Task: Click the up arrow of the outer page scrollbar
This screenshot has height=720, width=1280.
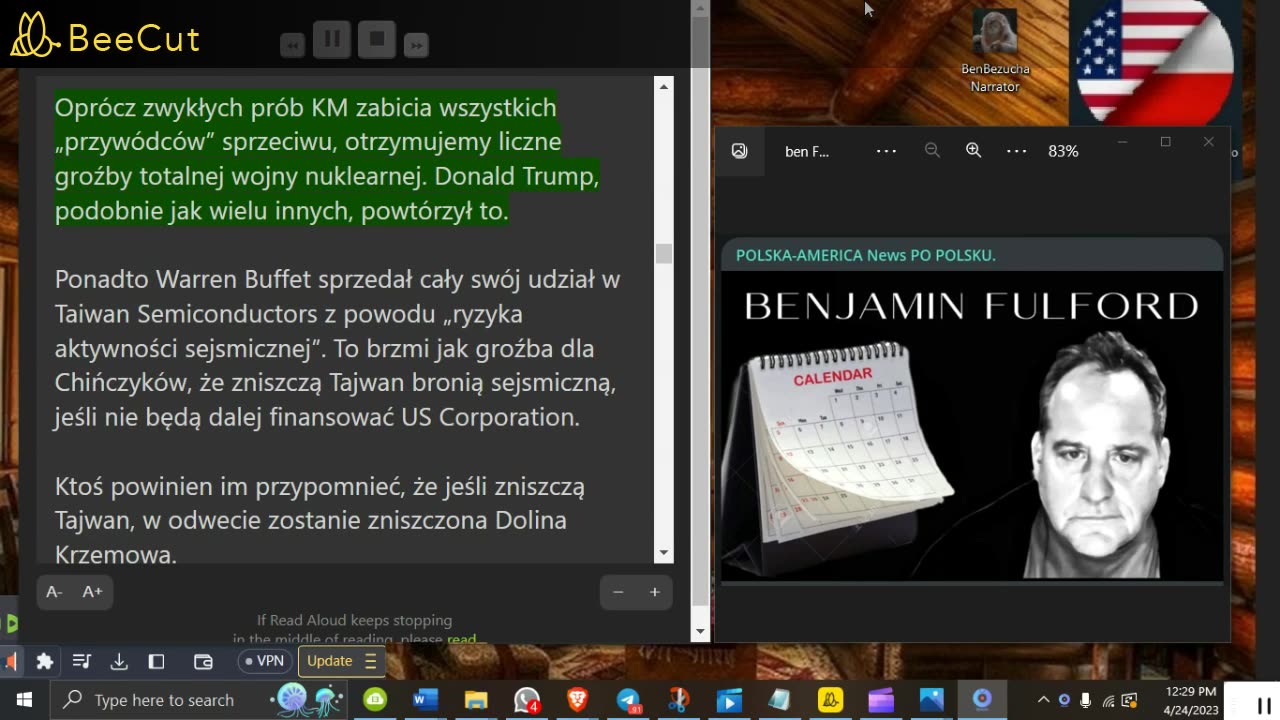Action: pyautogui.click(x=700, y=8)
